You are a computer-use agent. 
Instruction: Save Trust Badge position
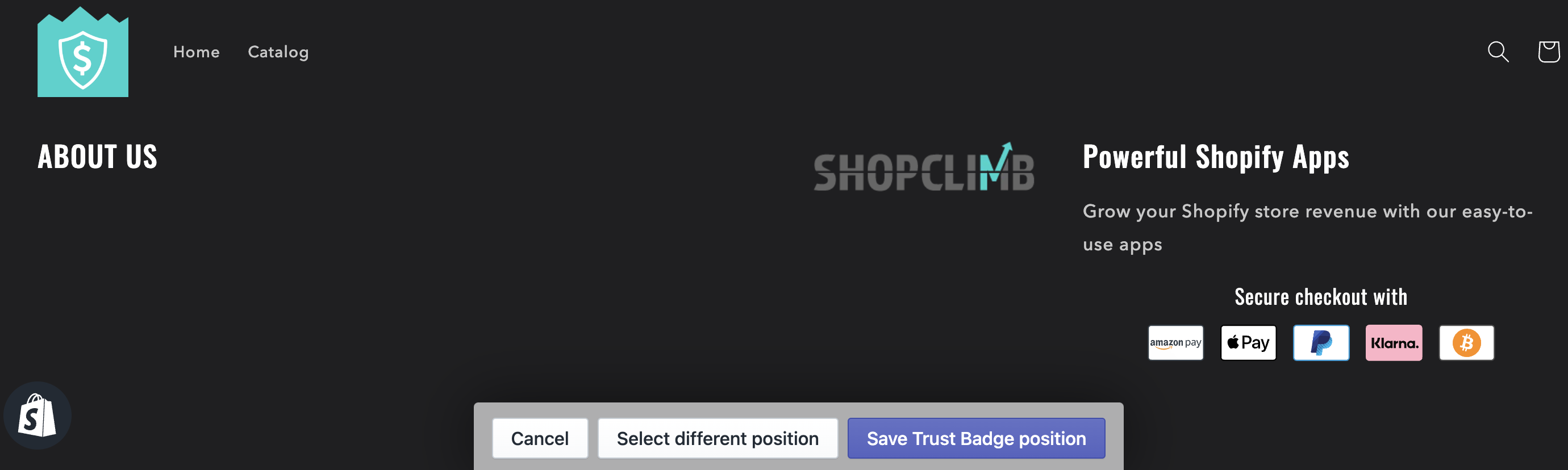tap(977, 438)
